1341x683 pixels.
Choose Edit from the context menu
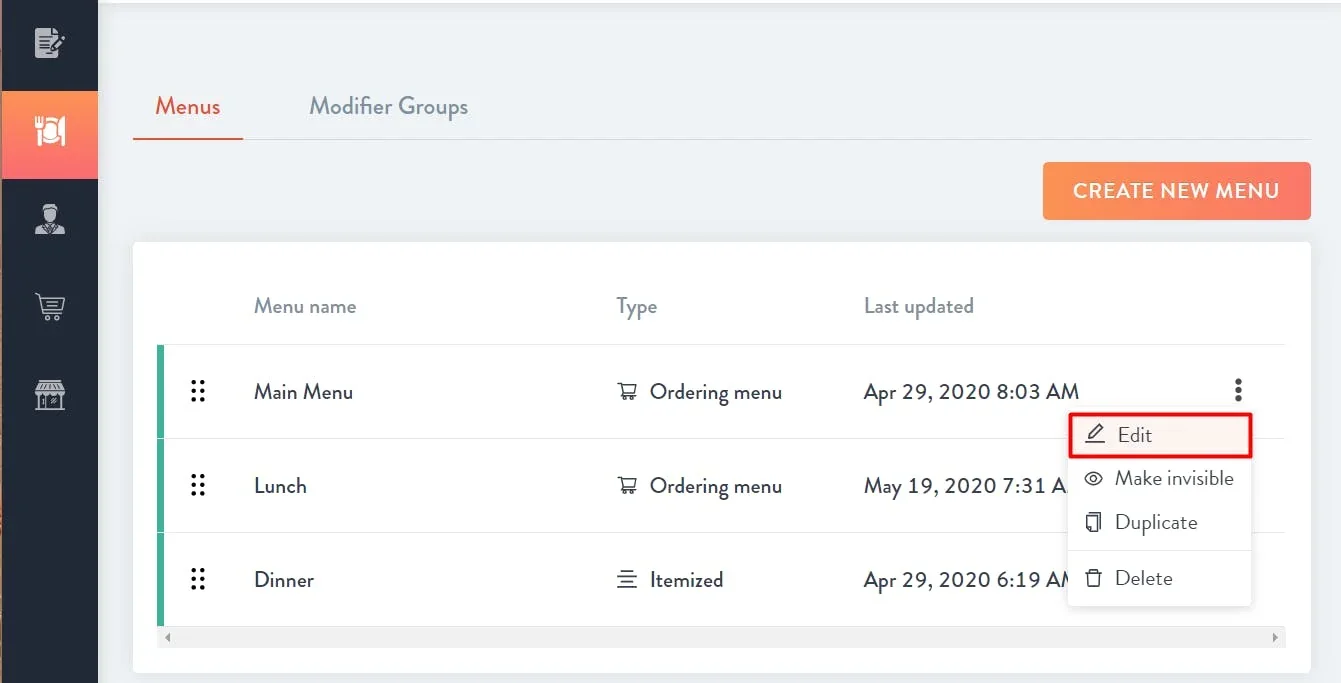tap(1160, 435)
